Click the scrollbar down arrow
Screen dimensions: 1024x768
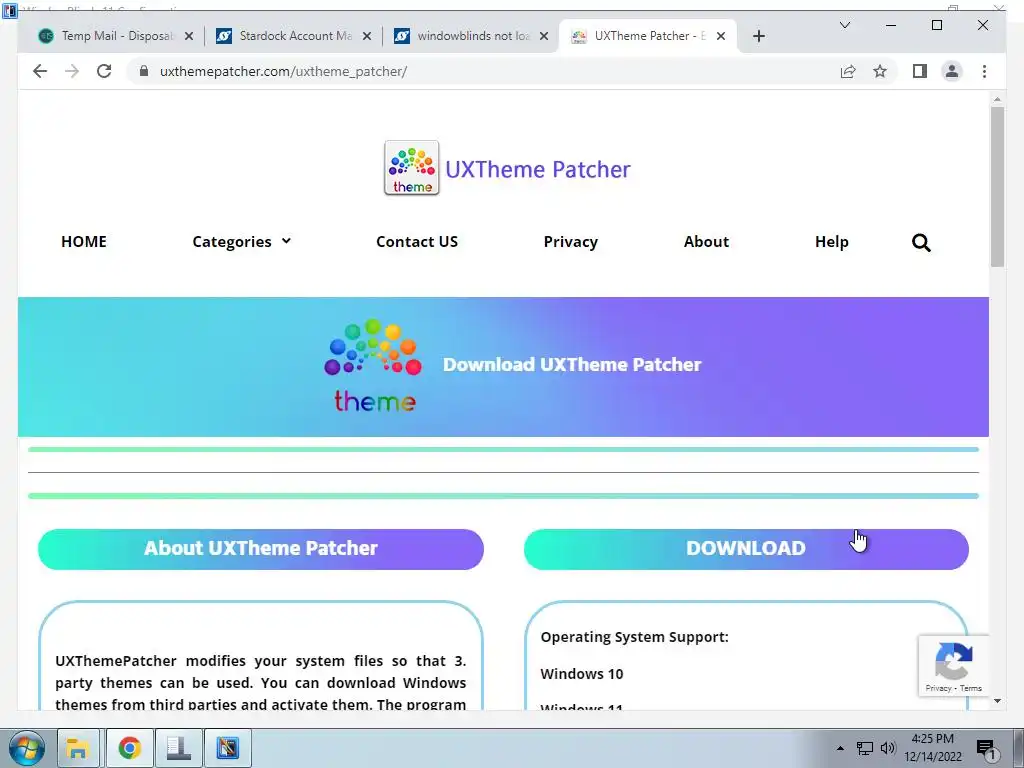pyautogui.click(x=997, y=701)
